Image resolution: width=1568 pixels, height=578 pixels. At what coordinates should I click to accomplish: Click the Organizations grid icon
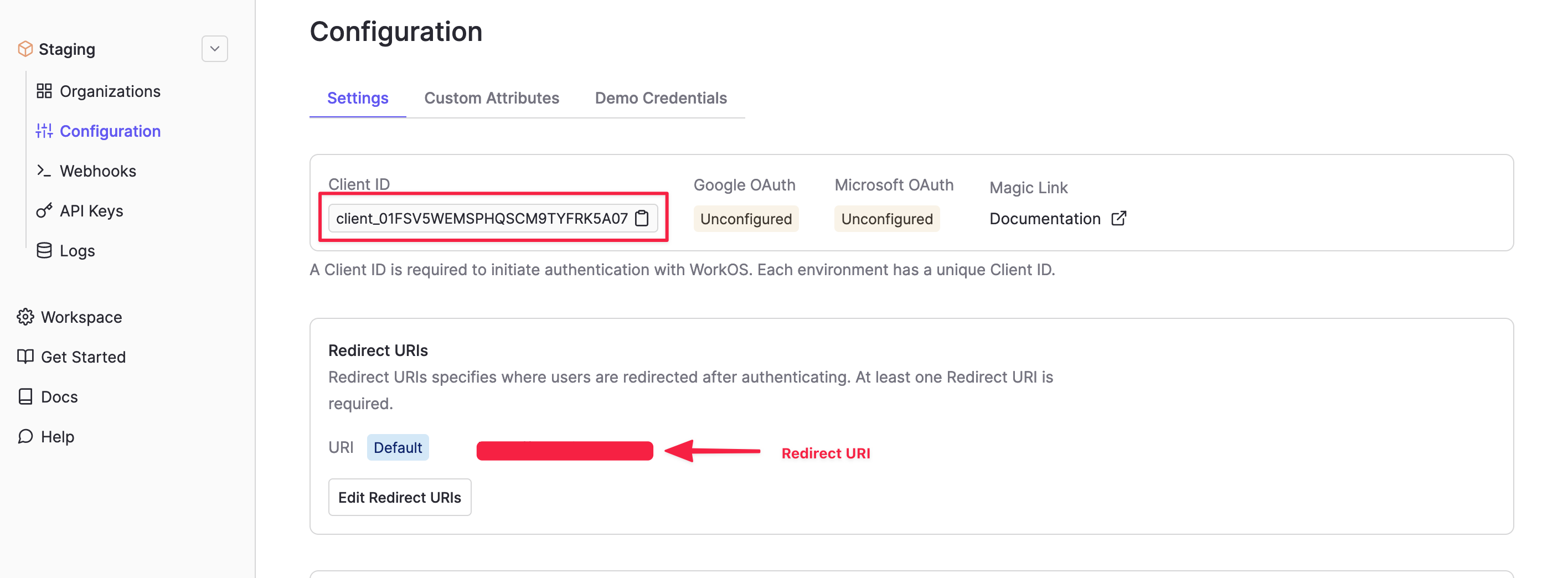(x=44, y=91)
